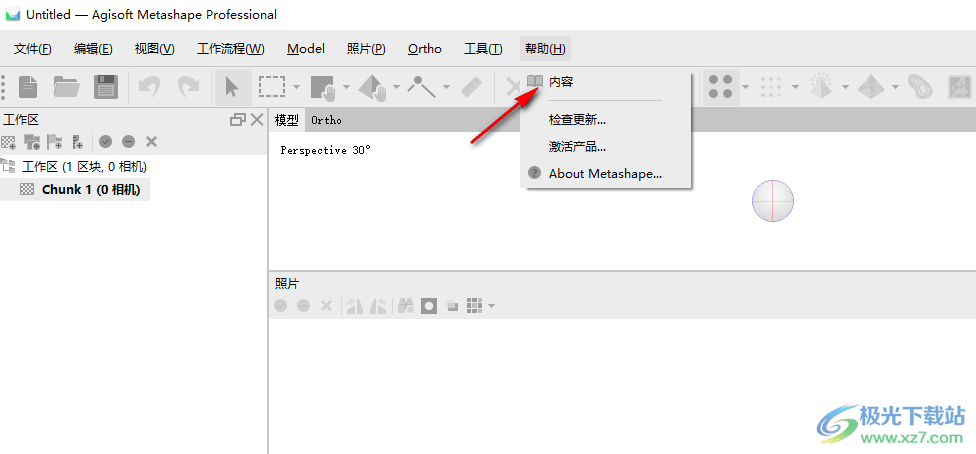Viewport: 976px width, 454px height.
Task: Close the 工作区 workspace panel
Action: (x=256, y=120)
